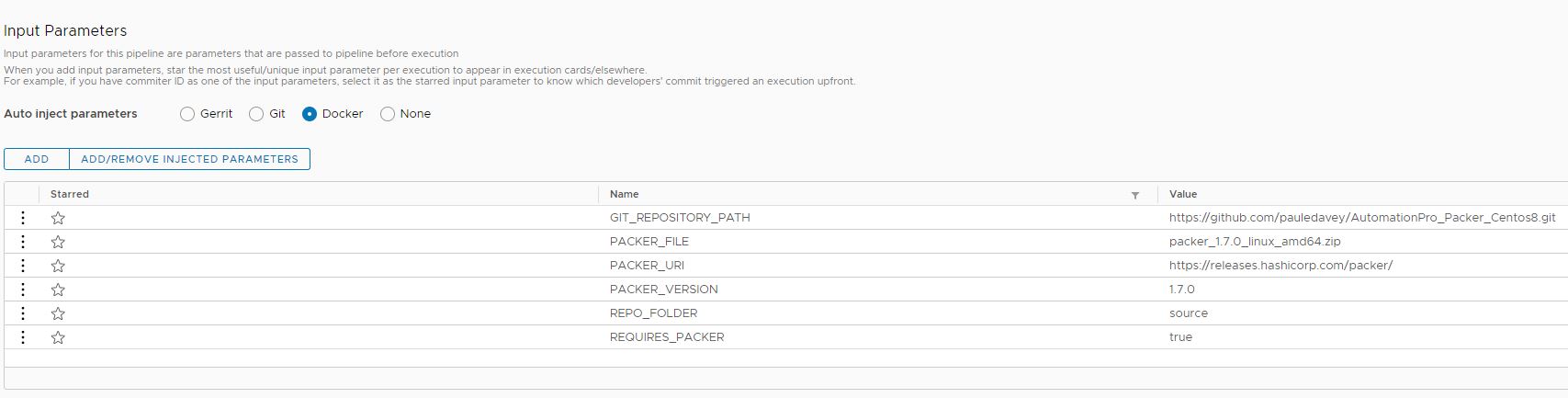1568x398 pixels.
Task: Star the REPO_FOLDER parameter
Action: point(58,313)
